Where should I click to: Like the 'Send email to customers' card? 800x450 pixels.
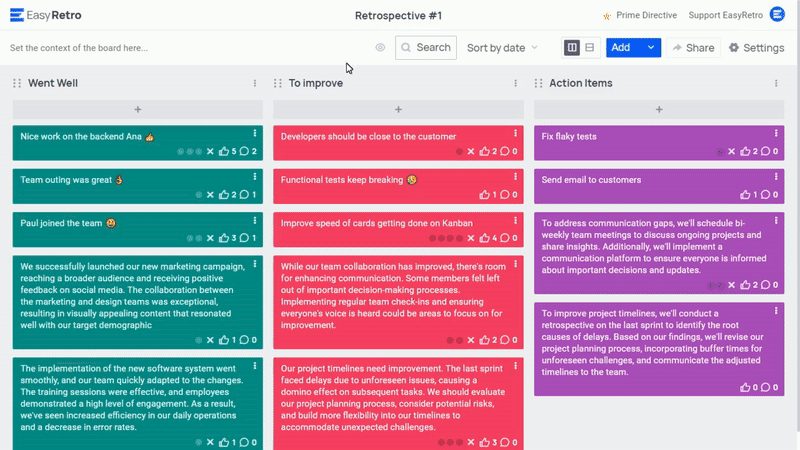(x=744, y=195)
